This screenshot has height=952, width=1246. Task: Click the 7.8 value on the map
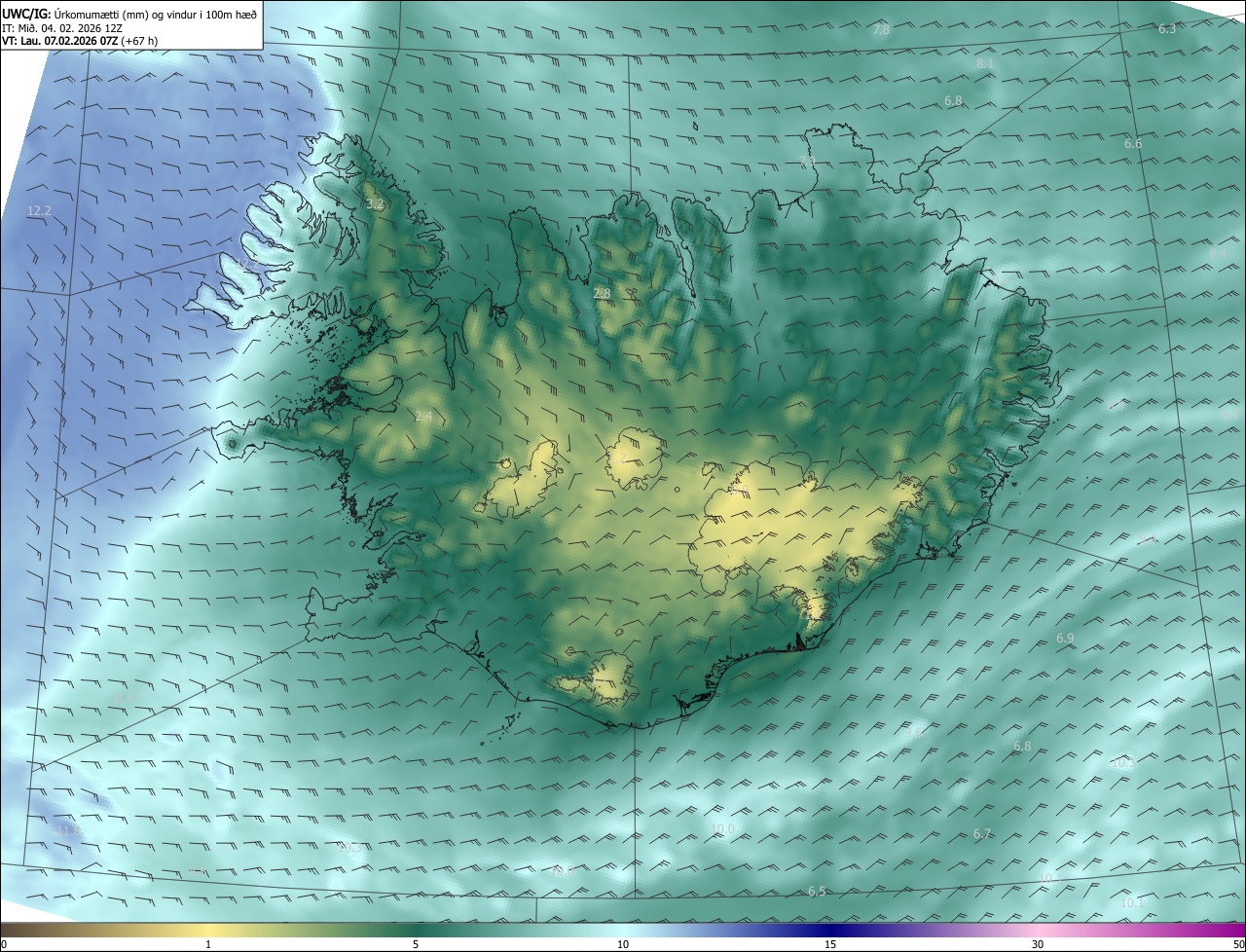tap(881, 30)
